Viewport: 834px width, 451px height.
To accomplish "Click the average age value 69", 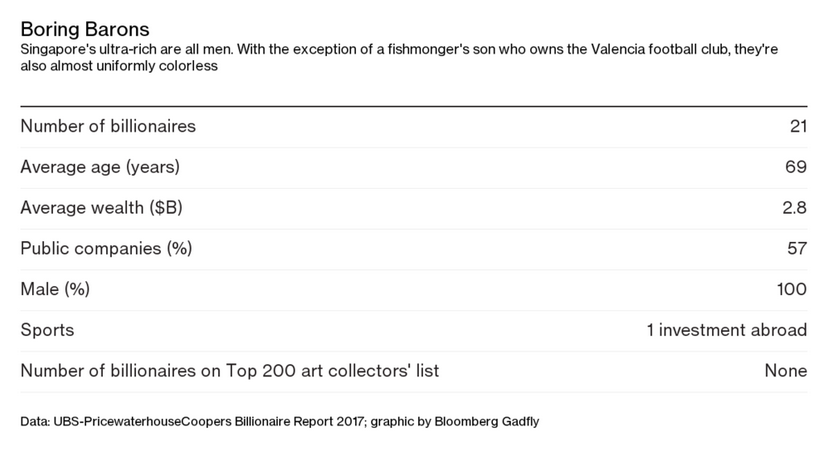I will pyautogui.click(x=796, y=167).
